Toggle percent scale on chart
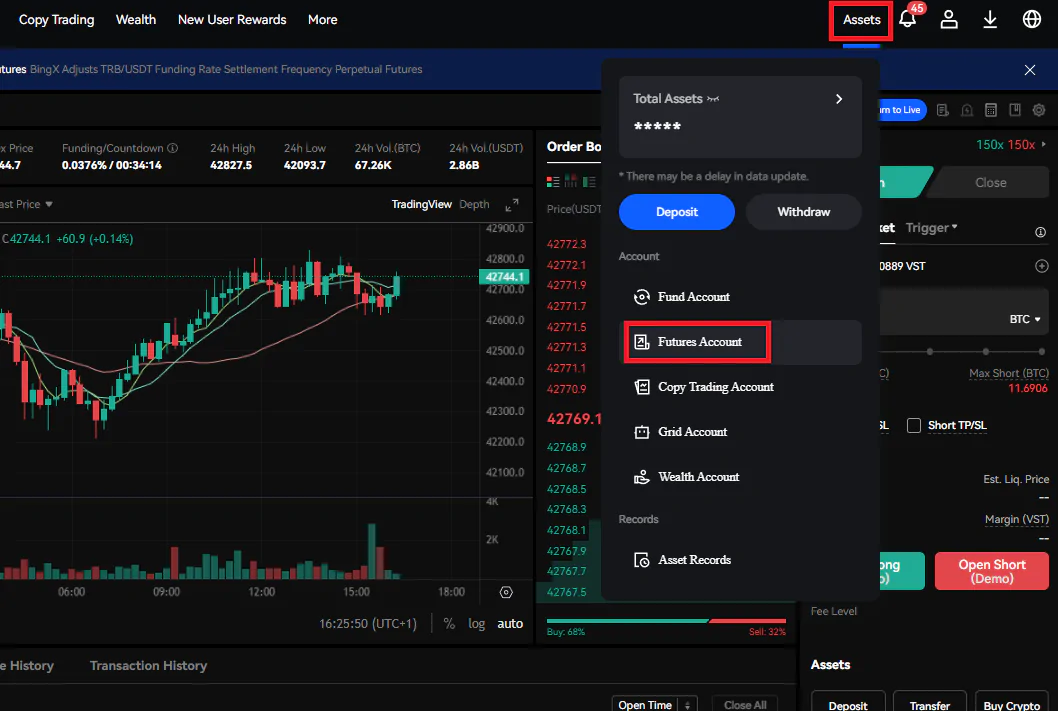This screenshot has width=1058, height=711. point(449,623)
